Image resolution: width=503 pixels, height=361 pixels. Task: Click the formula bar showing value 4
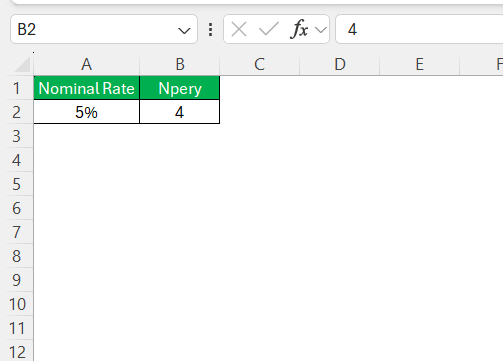pos(419,29)
